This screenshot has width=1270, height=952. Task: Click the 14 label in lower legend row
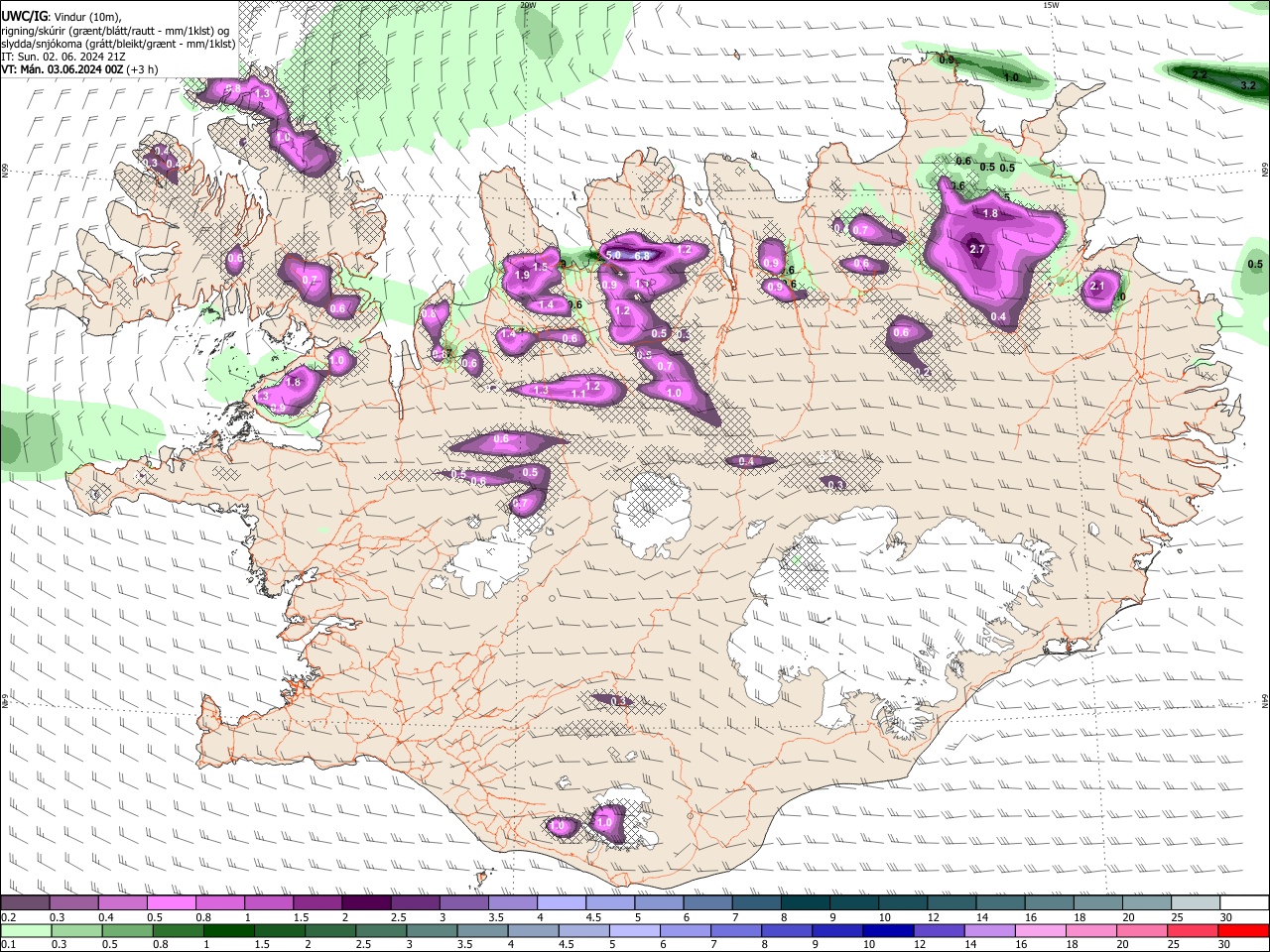pos(971,944)
